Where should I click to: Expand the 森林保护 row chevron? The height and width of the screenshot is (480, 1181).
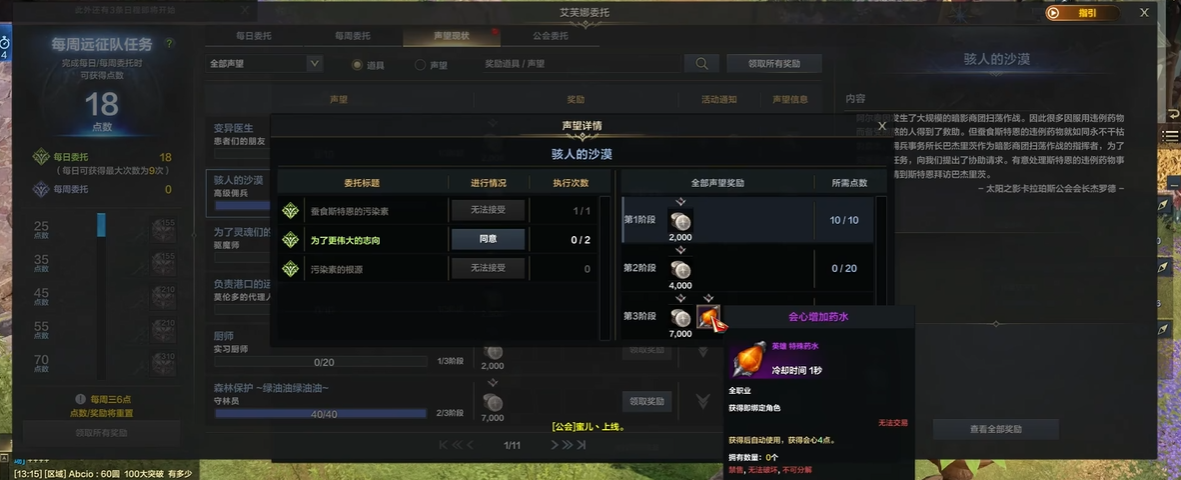point(703,401)
